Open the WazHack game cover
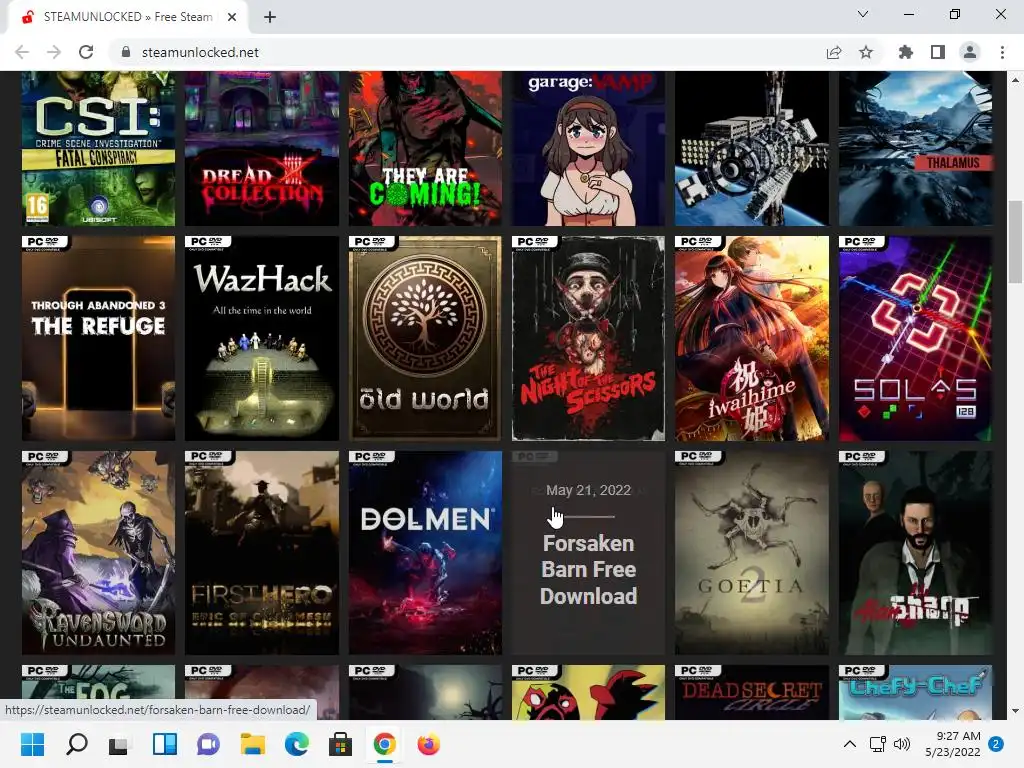The width and height of the screenshot is (1024, 768). [x=262, y=338]
